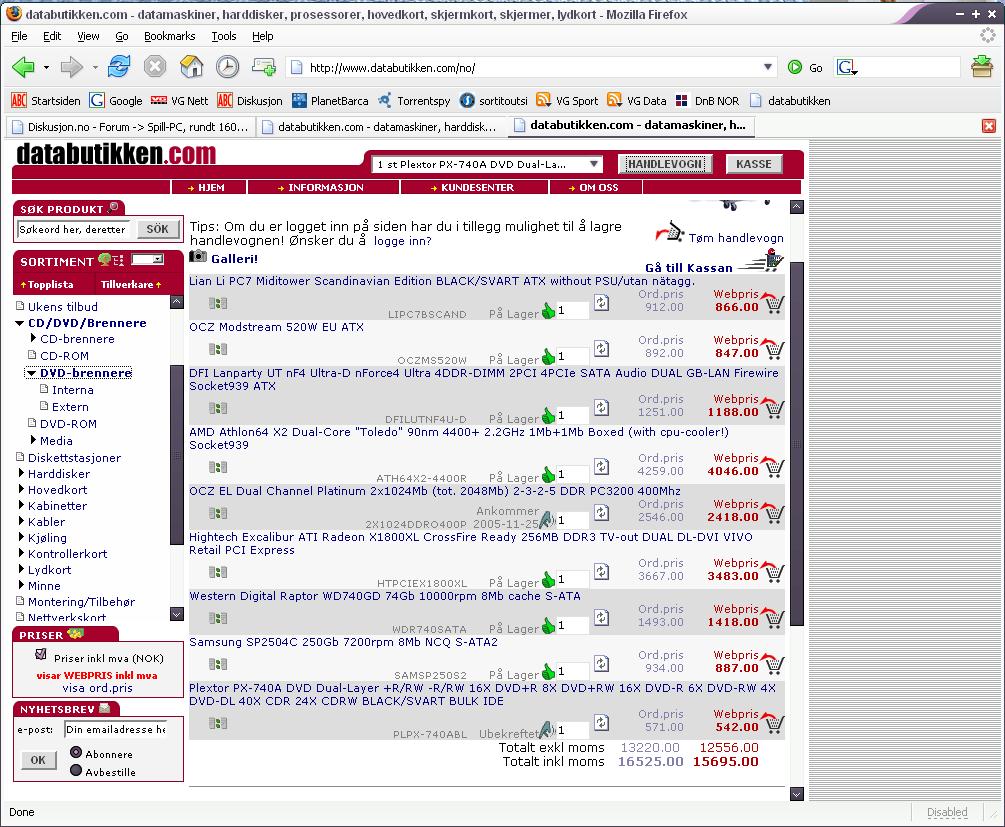Click the stock thumbs-up icon for Lian Li
The width and height of the screenshot is (1005, 827).
point(548,311)
